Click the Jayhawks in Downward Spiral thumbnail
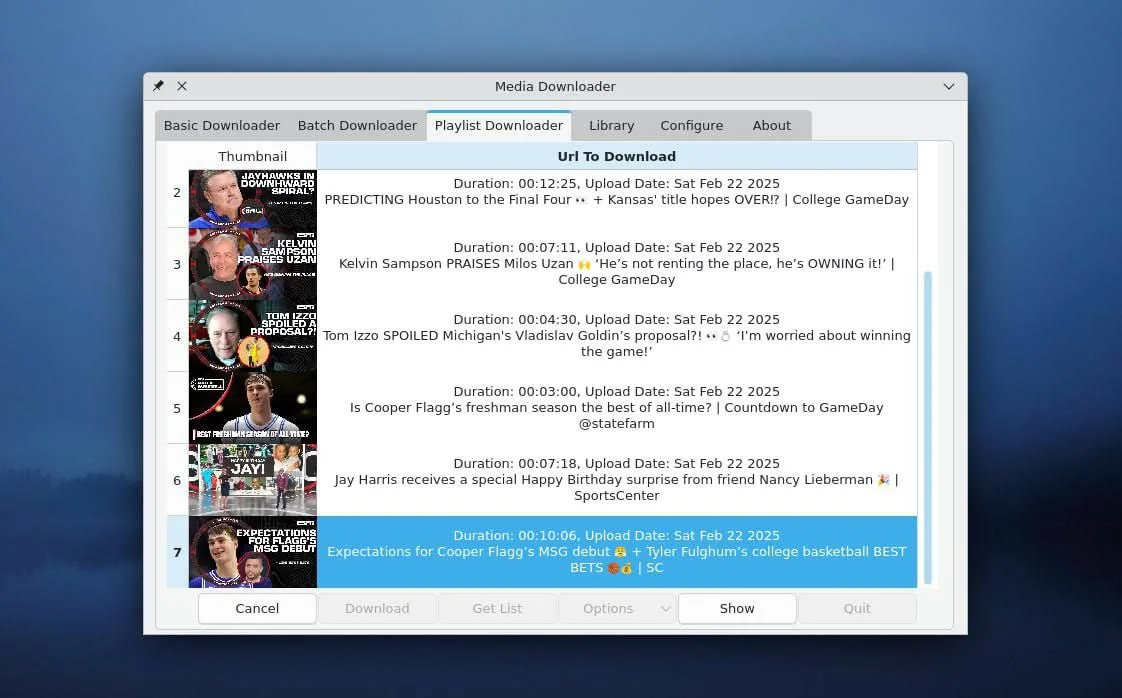The image size is (1122, 698). tap(252, 198)
